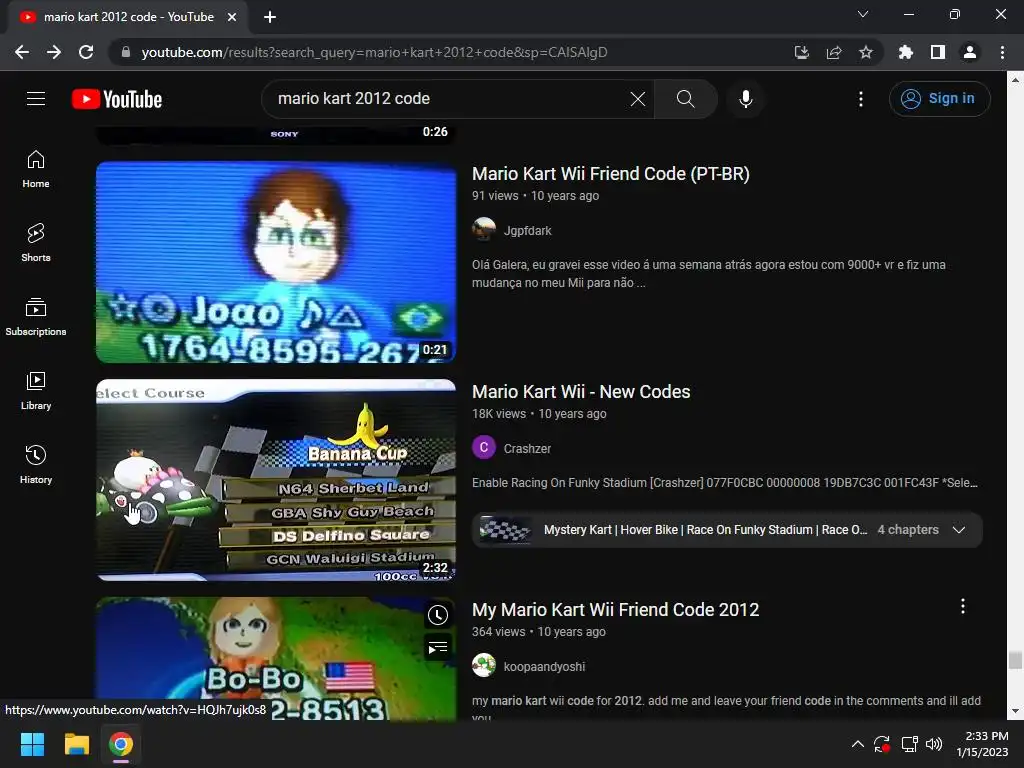
Task: Close the YouTube browser tab
Action: coord(232,17)
